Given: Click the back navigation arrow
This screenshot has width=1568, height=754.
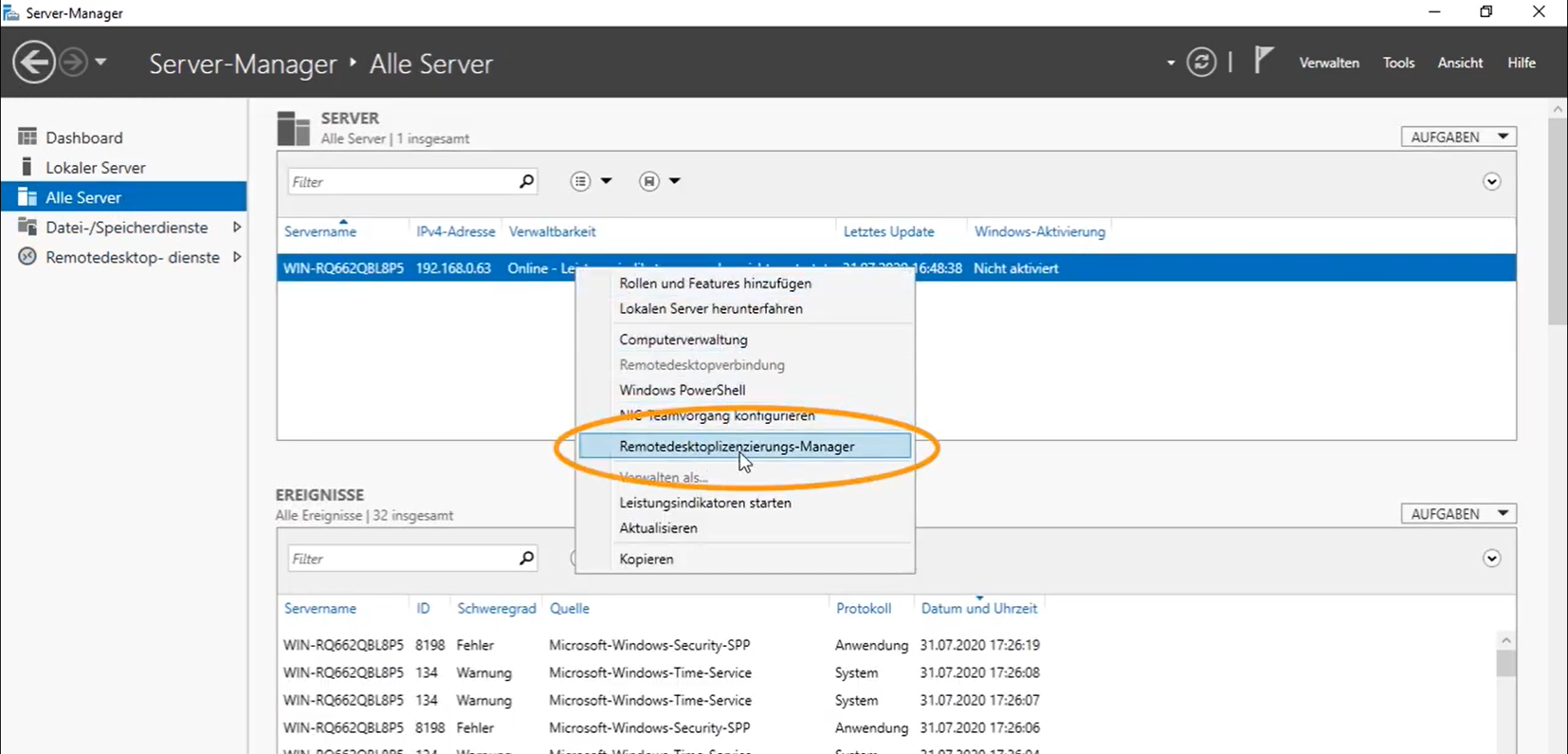Looking at the screenshot, I should [34, 63].
